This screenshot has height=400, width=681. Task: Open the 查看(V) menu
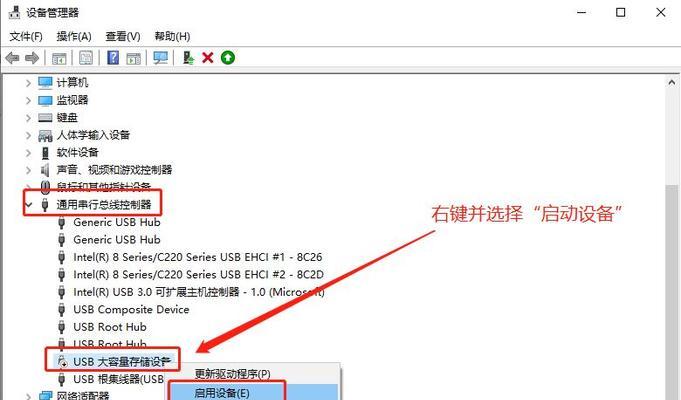coord(123,36)
